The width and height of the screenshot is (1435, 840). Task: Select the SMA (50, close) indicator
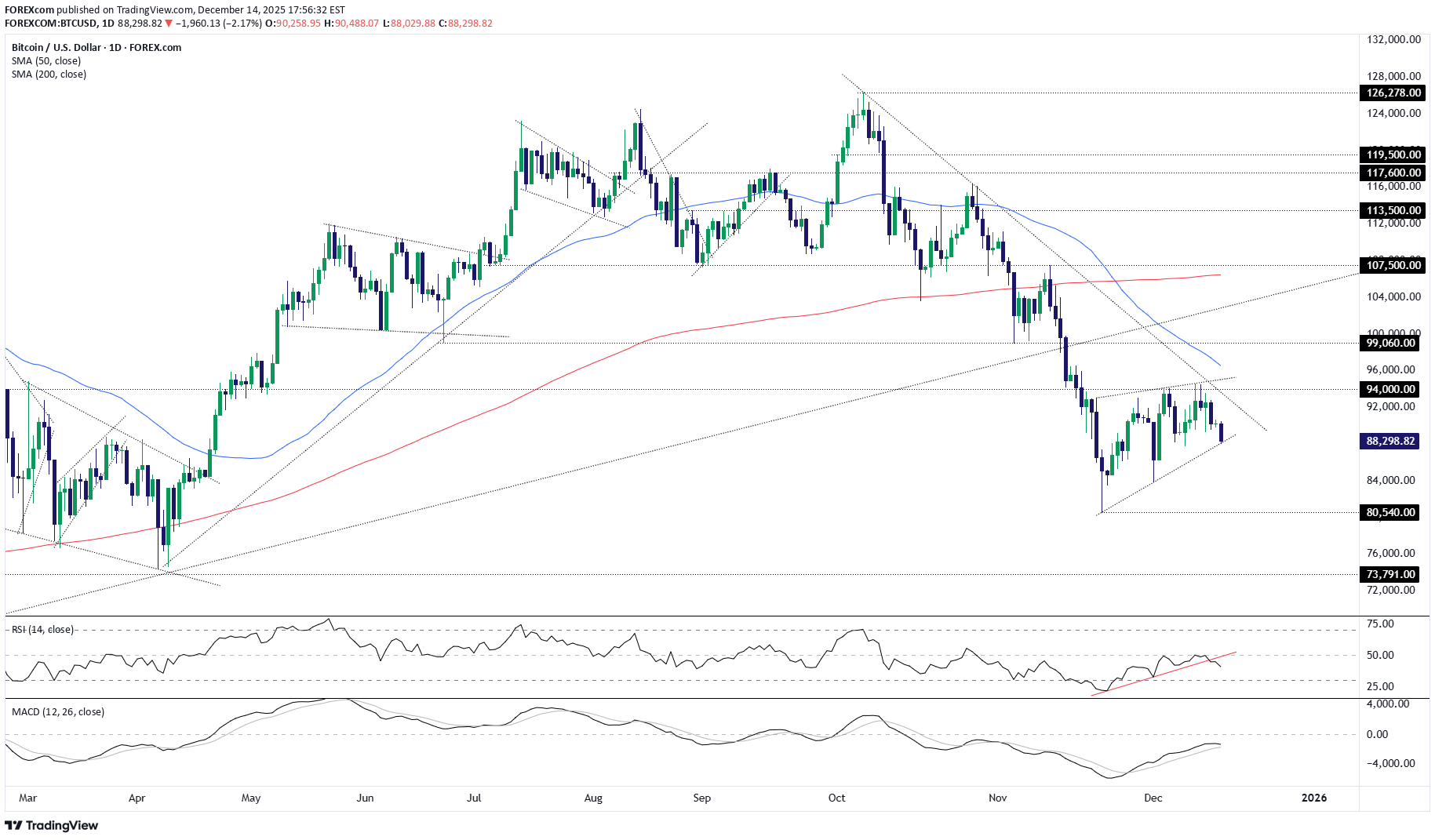coord(46,60)
